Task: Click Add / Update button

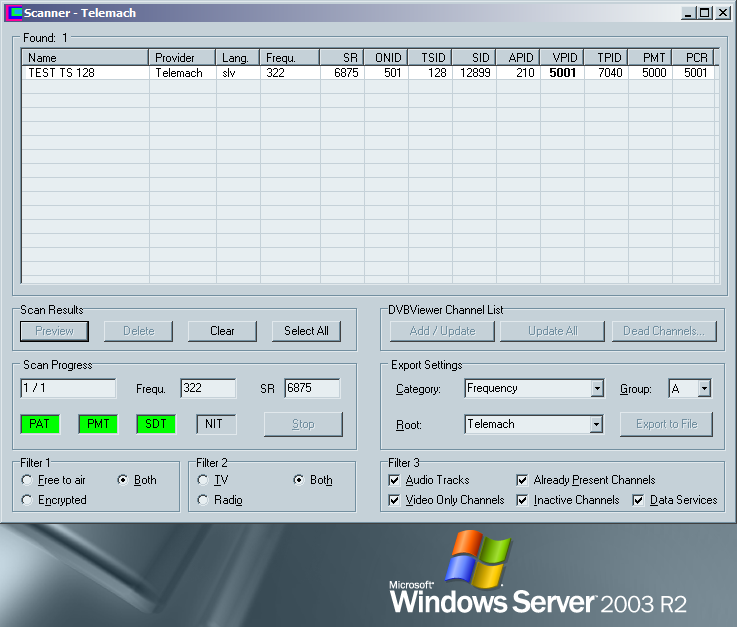Action: (442, 331)
